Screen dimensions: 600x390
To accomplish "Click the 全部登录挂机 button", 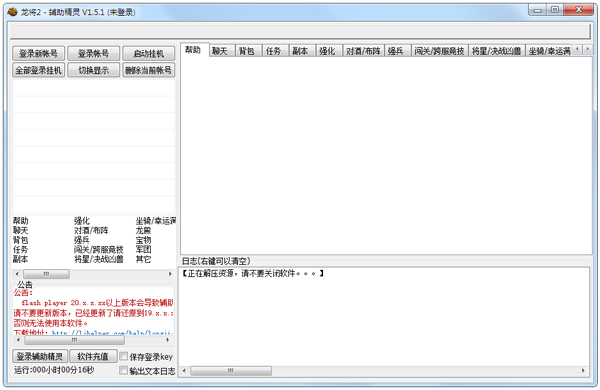I will point(38,70).
